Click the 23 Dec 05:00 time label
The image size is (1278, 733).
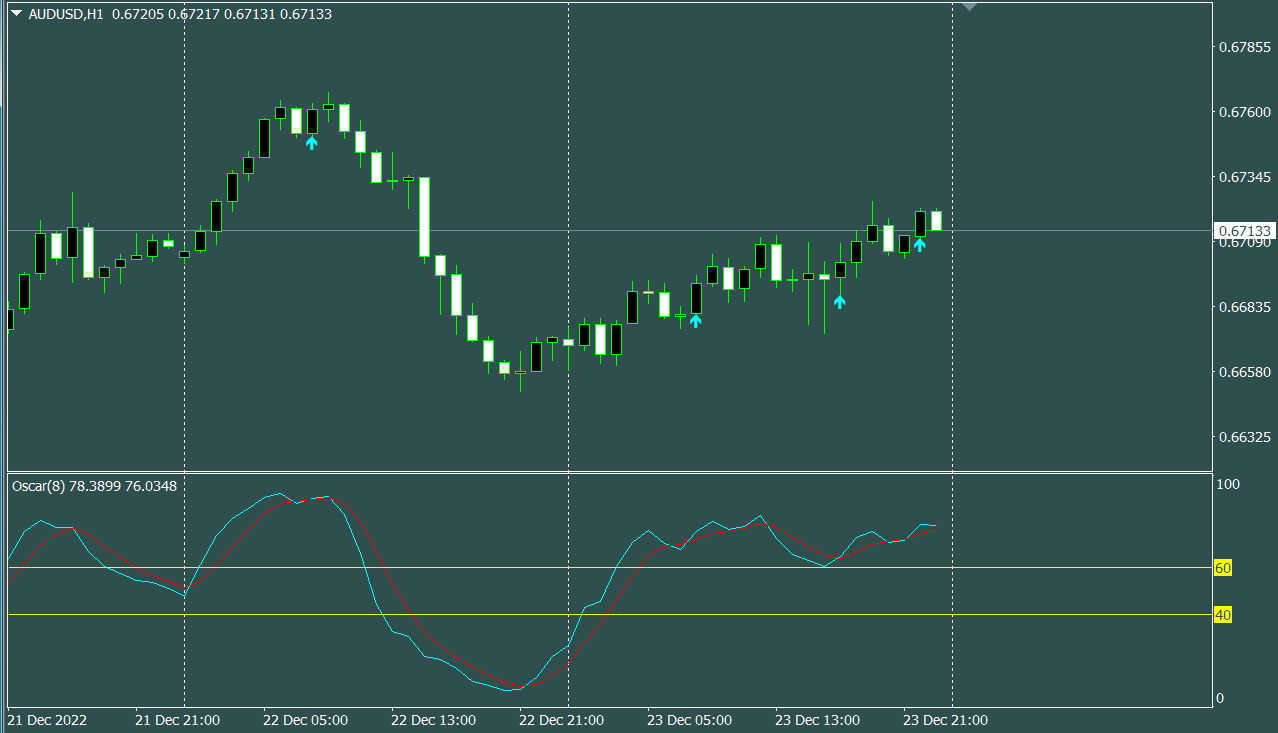(689, 720)
